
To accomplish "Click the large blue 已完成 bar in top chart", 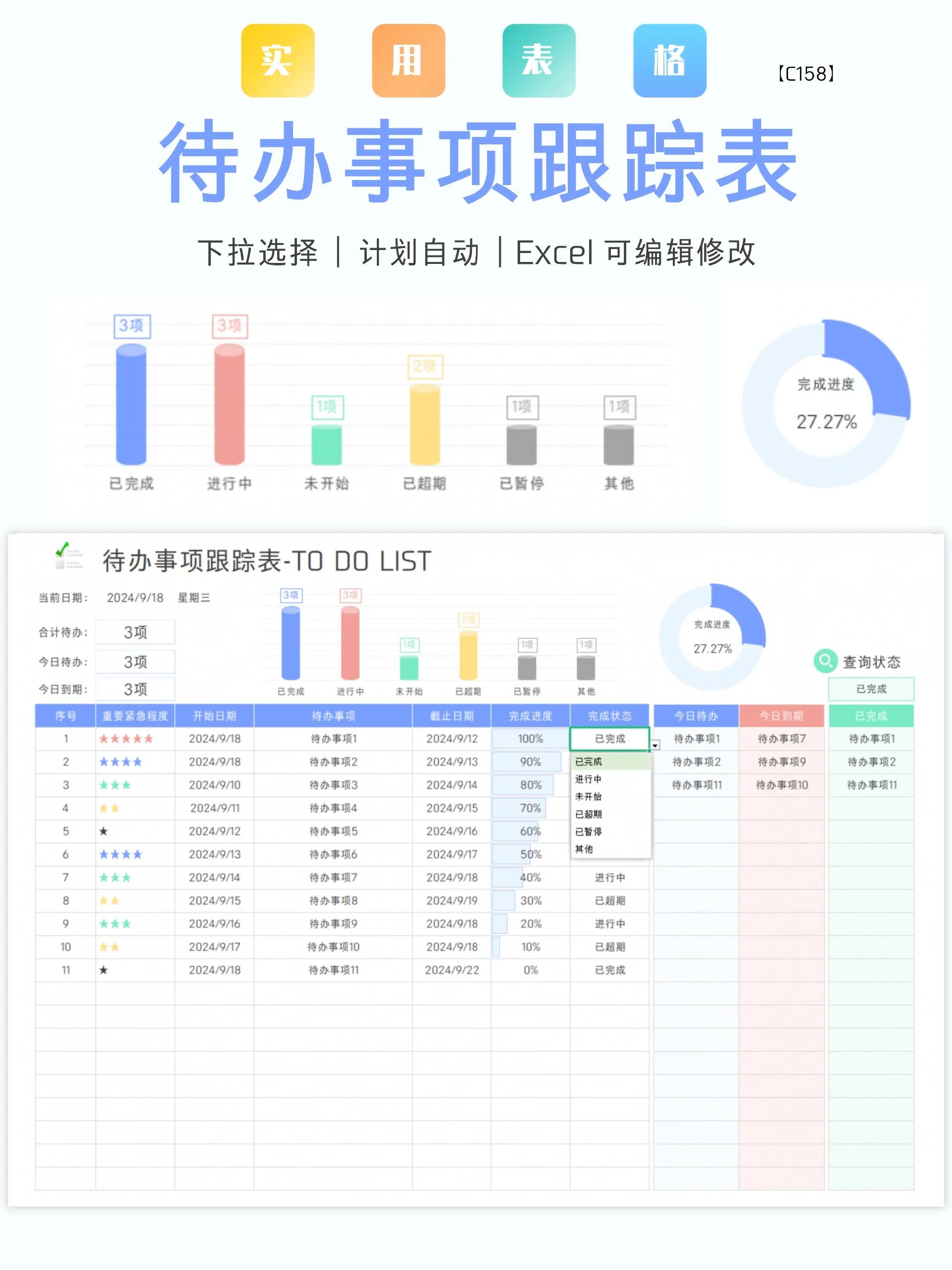I will pos(131,404).
